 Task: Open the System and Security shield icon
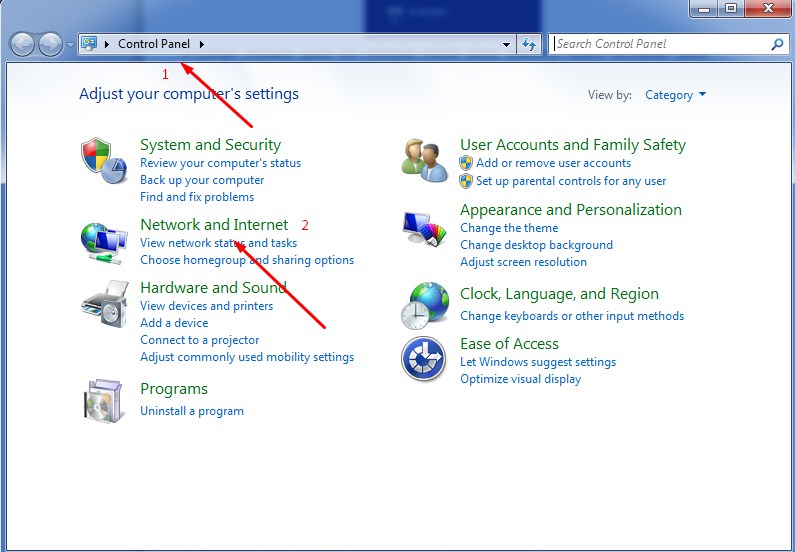click(x=103, y=161)
